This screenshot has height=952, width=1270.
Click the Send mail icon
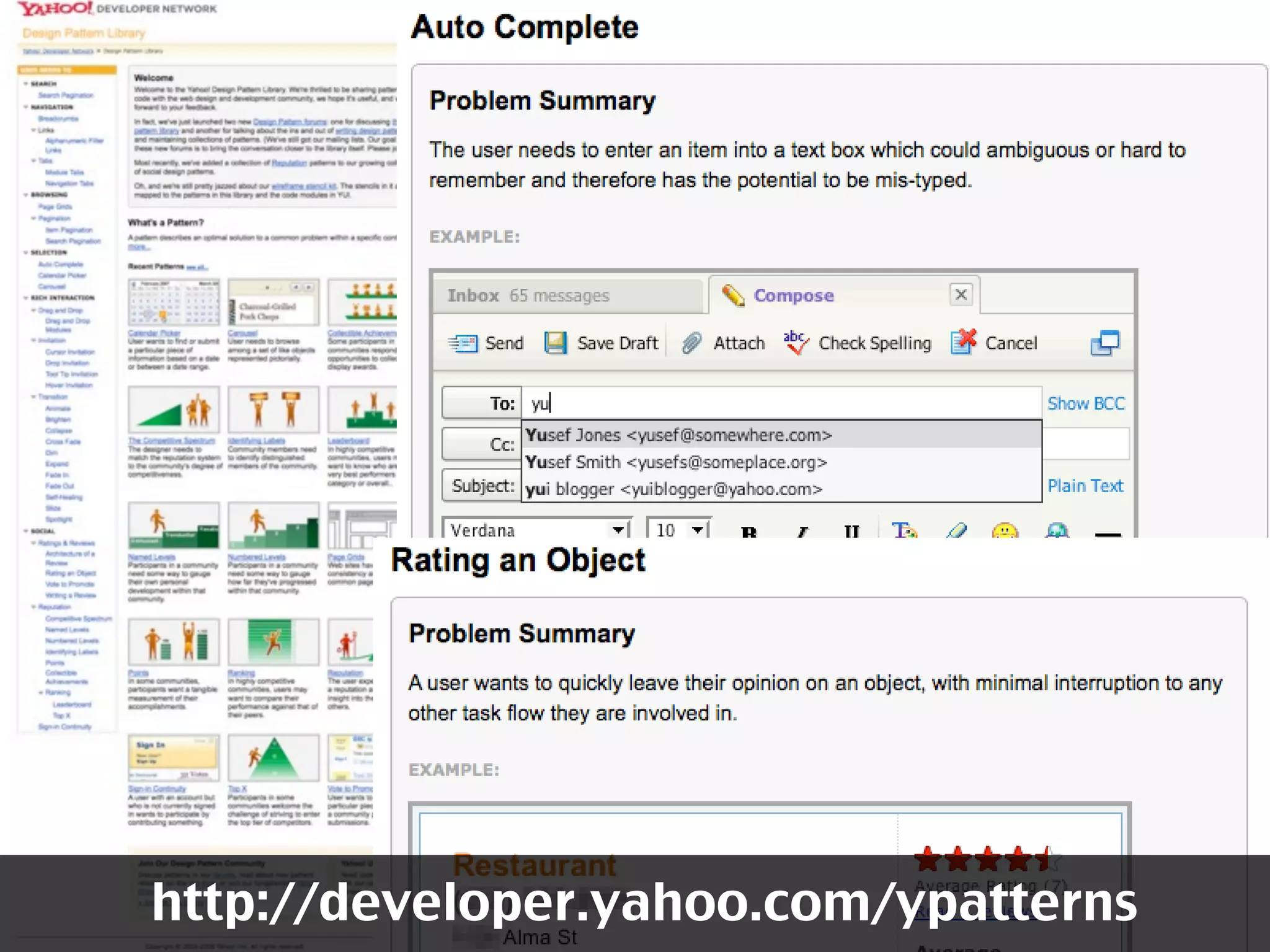pyautogui.click(x=463, y=343)
